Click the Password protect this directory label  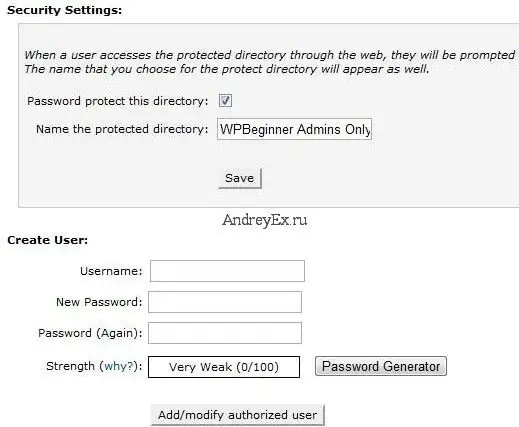[118, 101]
